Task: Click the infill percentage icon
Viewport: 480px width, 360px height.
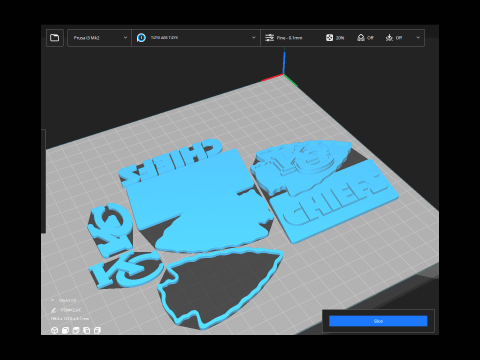Action: coord(329,38)
